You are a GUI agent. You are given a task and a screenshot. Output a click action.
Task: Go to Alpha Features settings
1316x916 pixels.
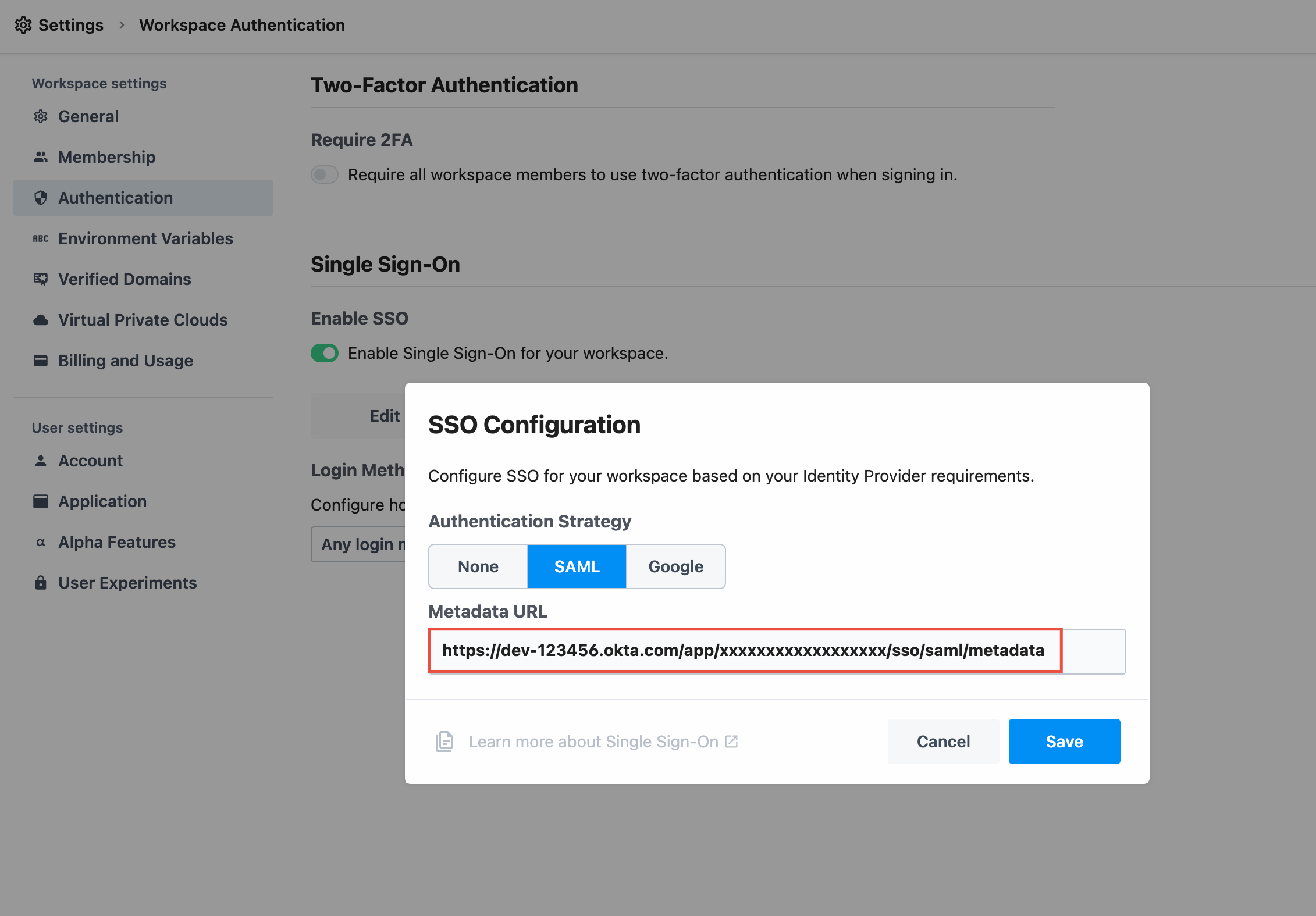117,542
